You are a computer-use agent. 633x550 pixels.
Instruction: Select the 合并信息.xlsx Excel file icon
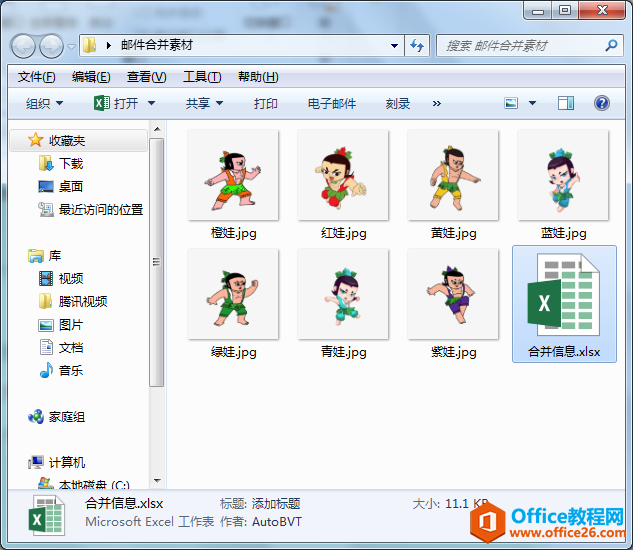[x=564, y=295]
